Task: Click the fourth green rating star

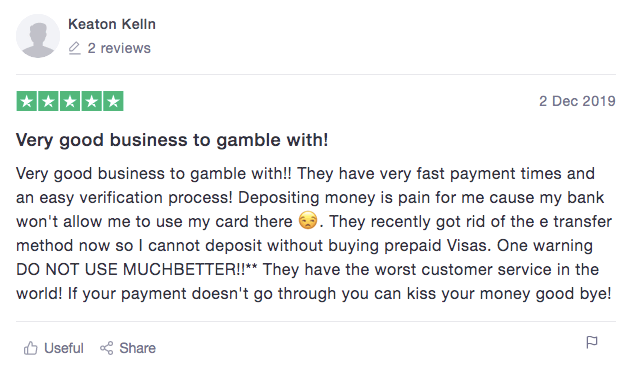Action: tap(91, 101)
